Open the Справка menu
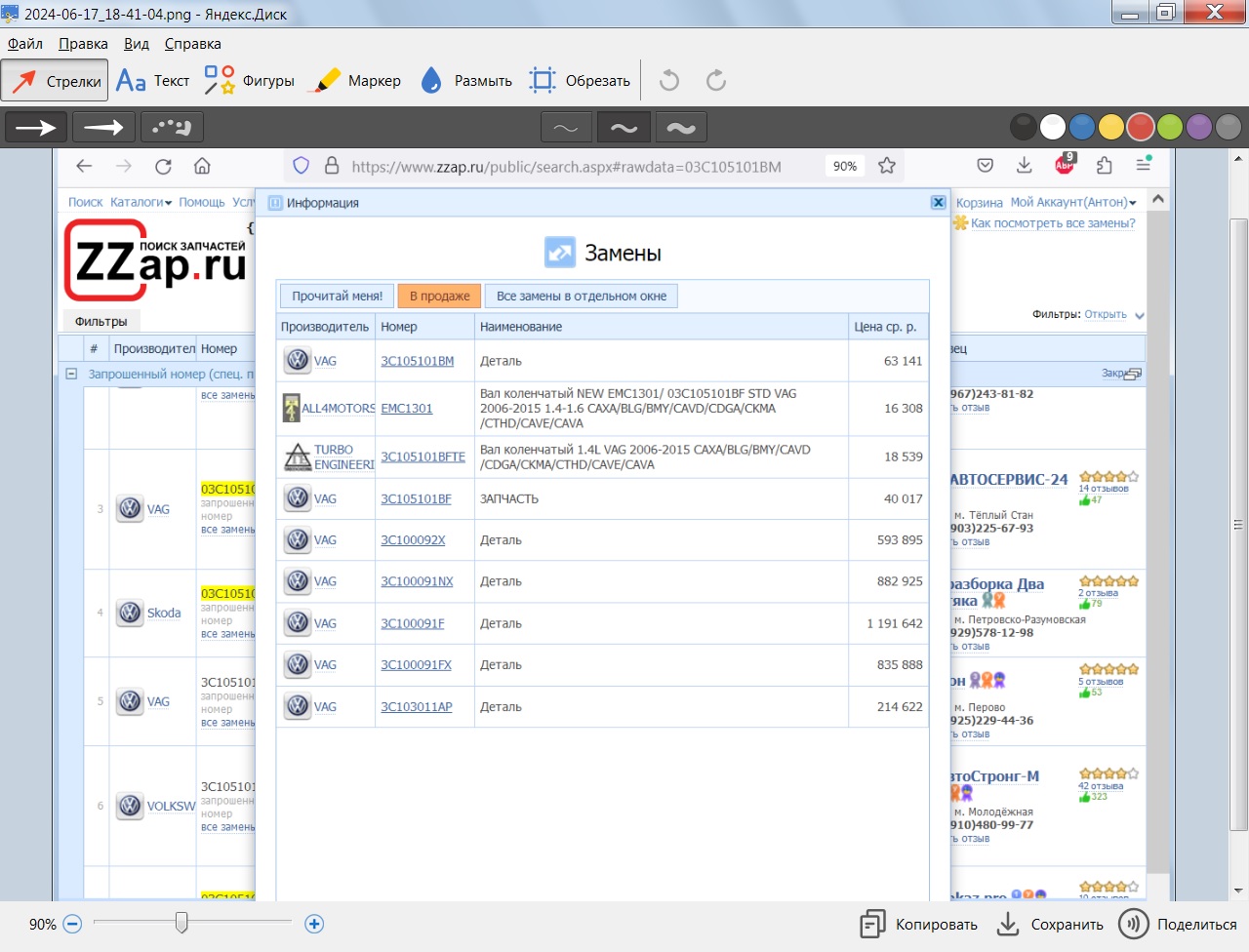This screenshot has width=1249, height=952. click(192, 44)
